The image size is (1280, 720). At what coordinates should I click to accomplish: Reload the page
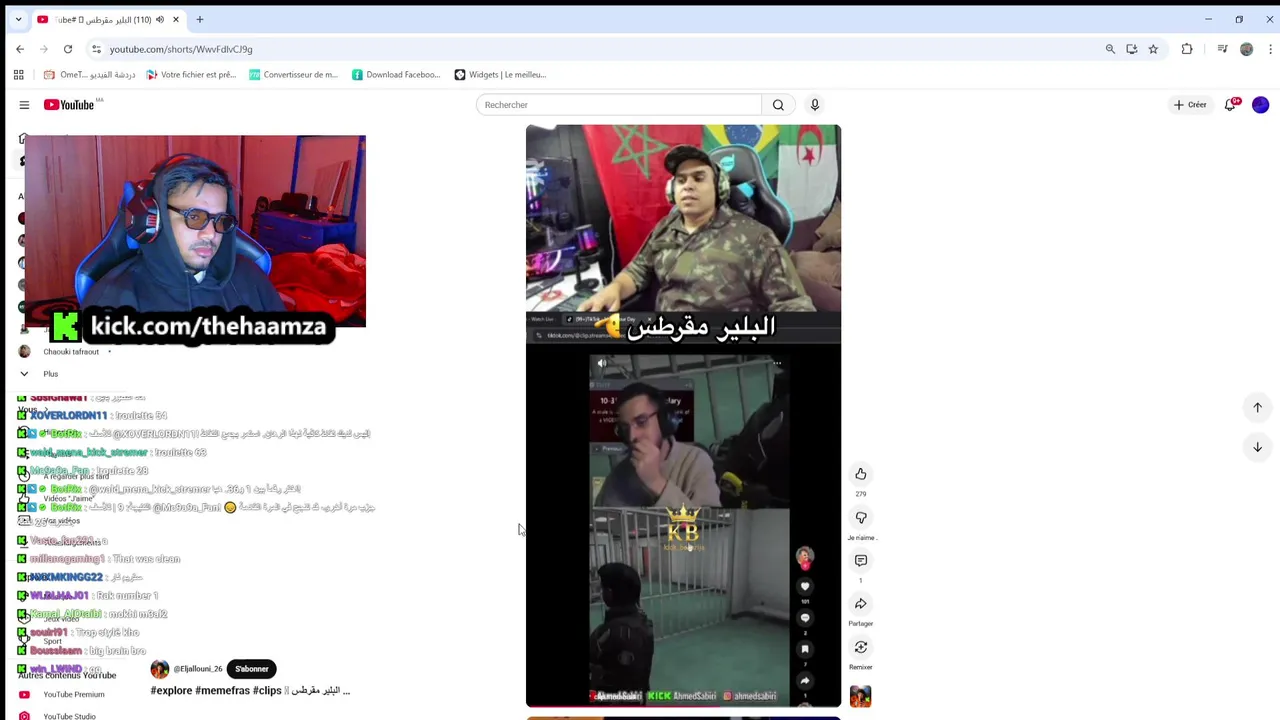click(x=68, y=49)
